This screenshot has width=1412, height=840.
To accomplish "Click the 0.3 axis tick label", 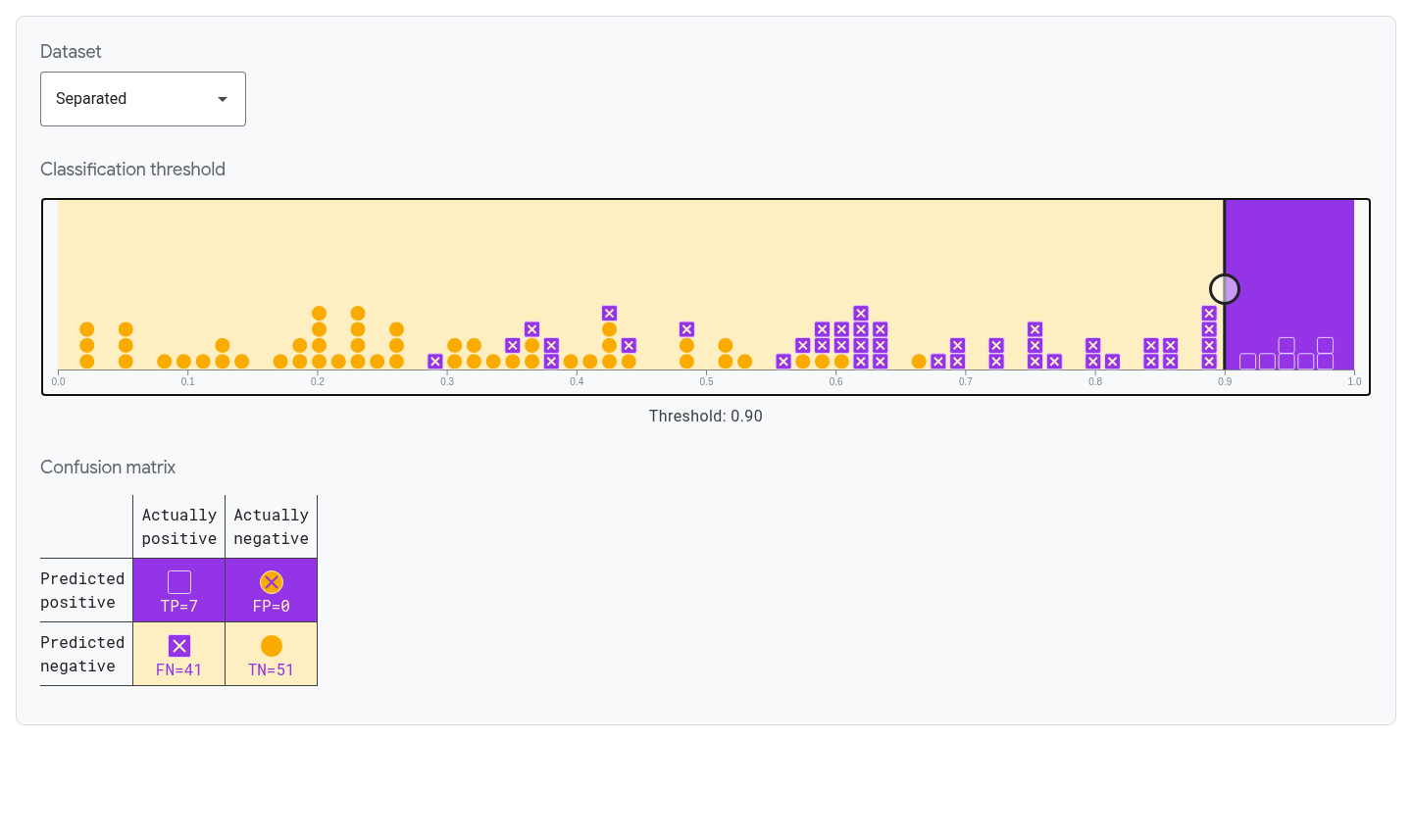I will point(447,381).
